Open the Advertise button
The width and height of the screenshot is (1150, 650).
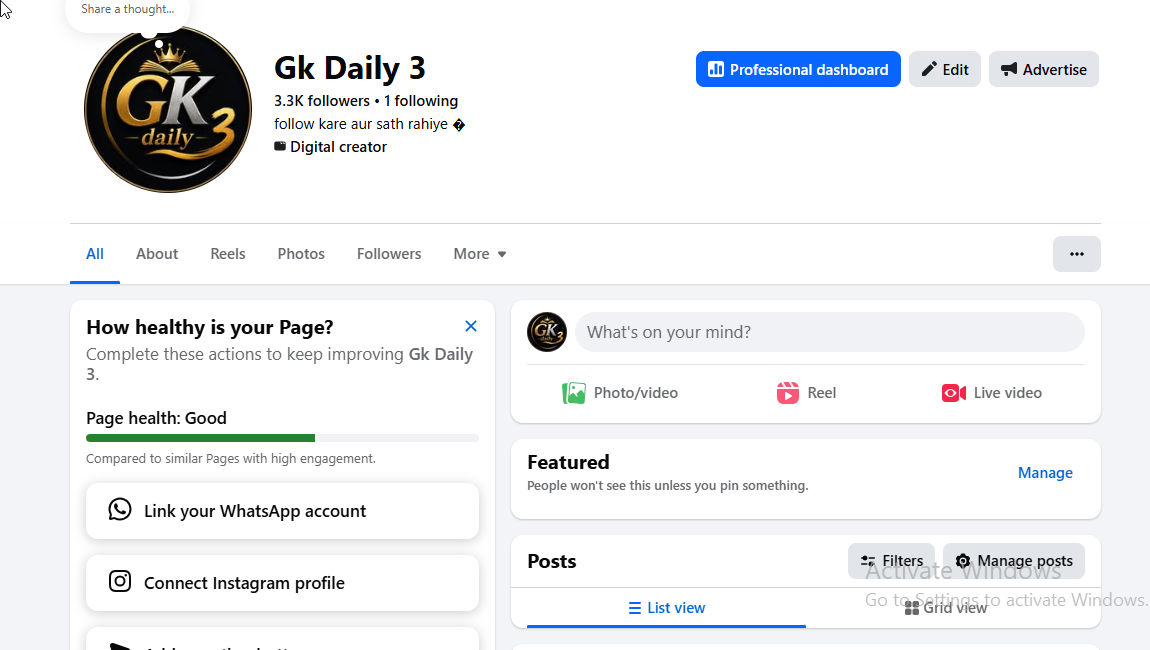click(1044, 69)
